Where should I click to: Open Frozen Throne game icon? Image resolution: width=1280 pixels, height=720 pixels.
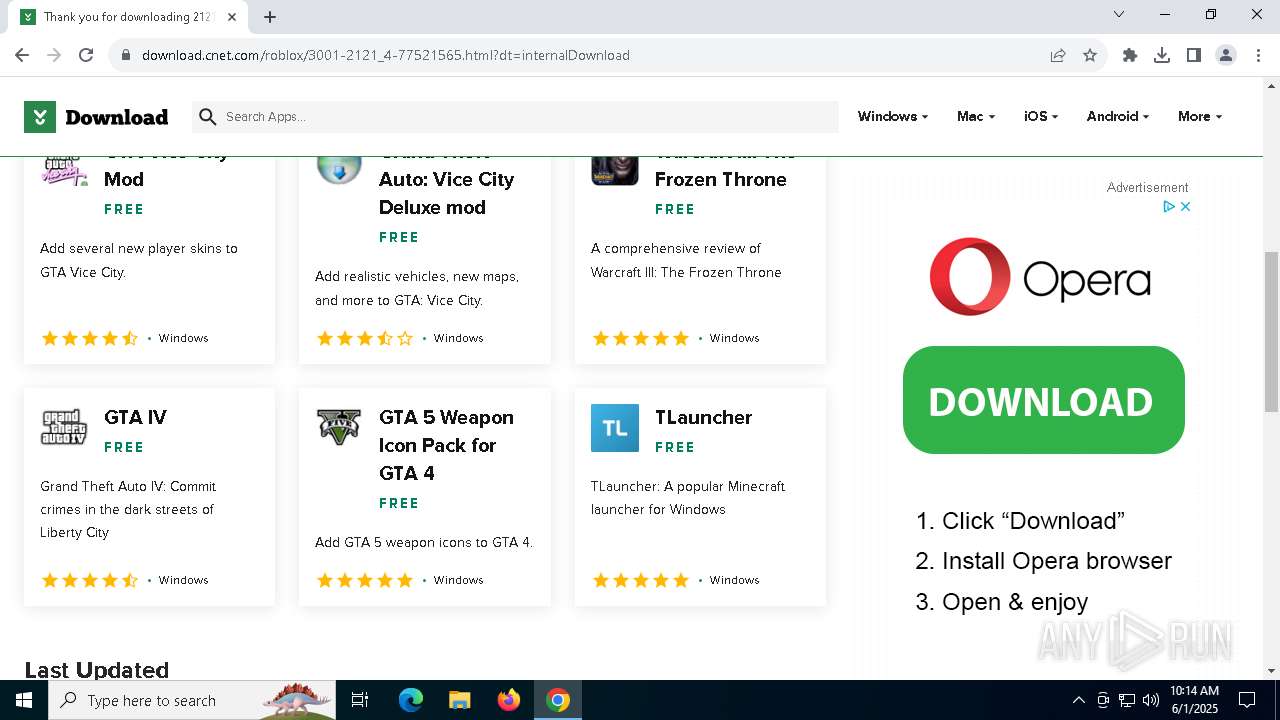click(x=615, y=169)
